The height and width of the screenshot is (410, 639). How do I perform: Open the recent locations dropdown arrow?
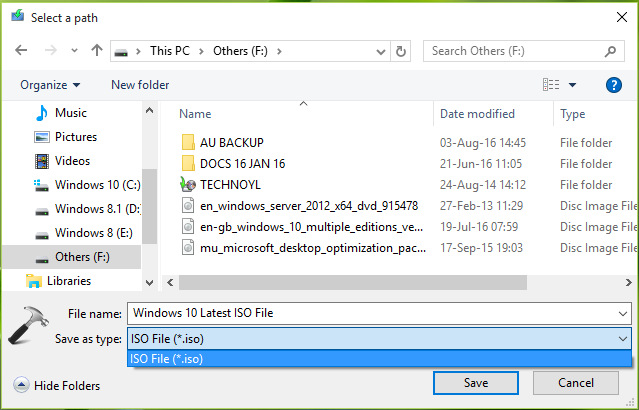[74, 51]
